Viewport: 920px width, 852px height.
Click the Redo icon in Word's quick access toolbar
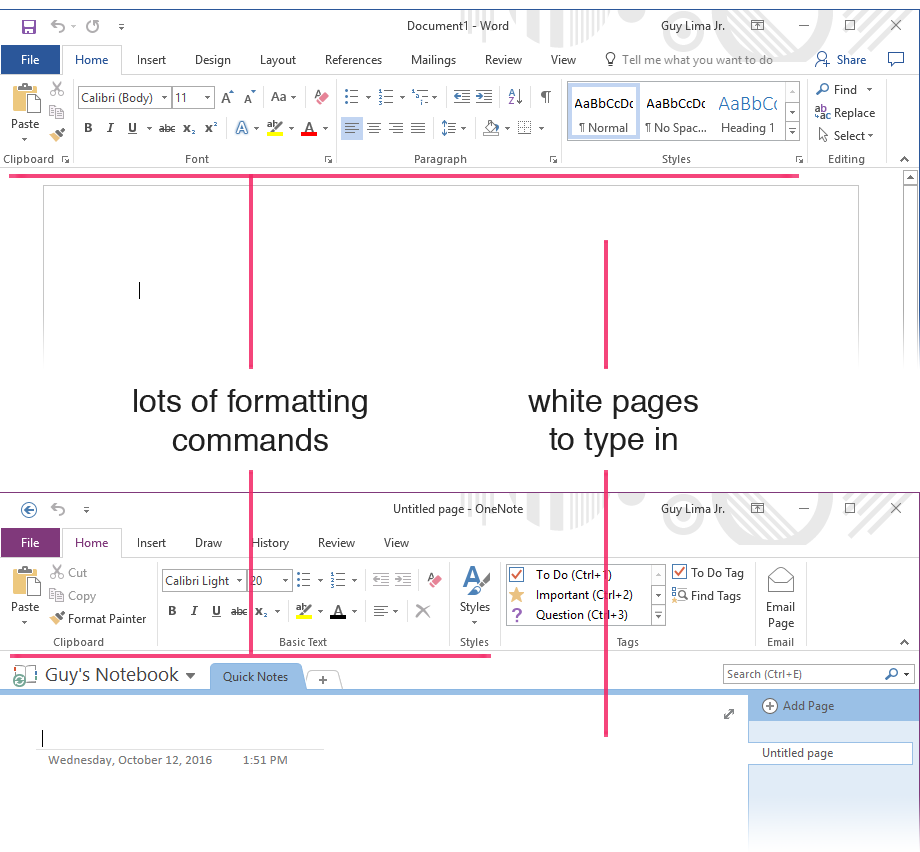[93, 26]
